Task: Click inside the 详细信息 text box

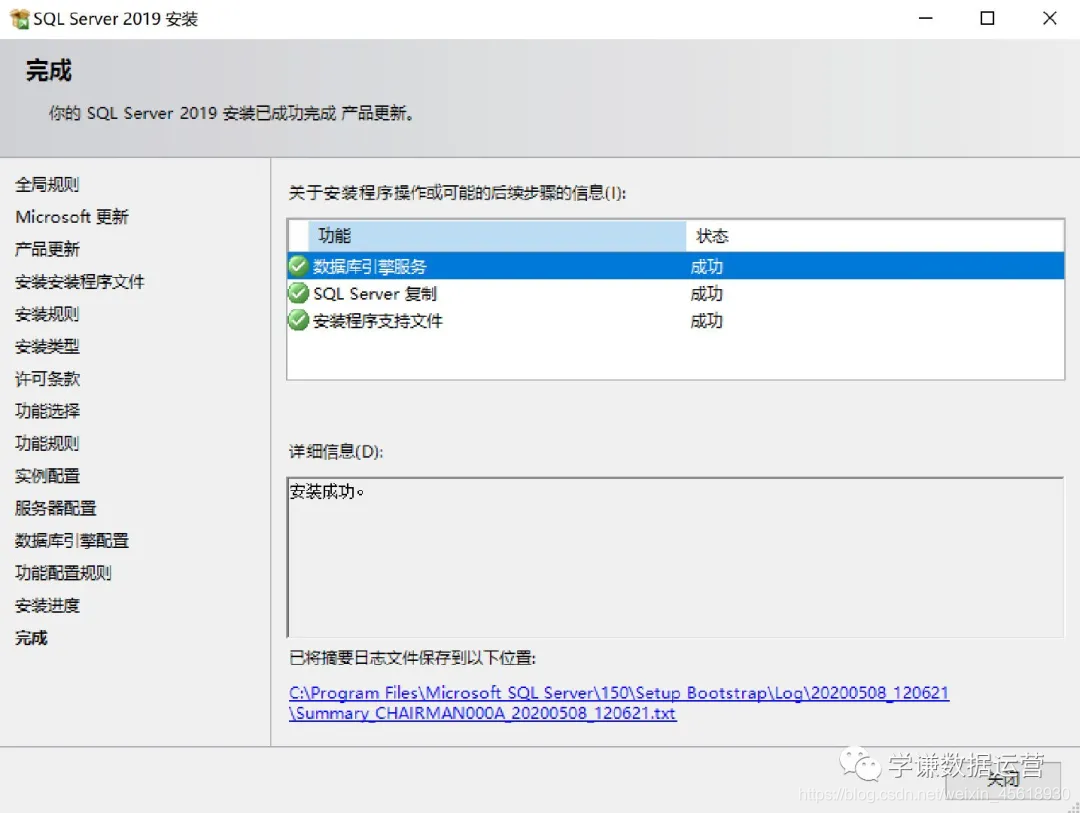Action: [x=676, y=557]
